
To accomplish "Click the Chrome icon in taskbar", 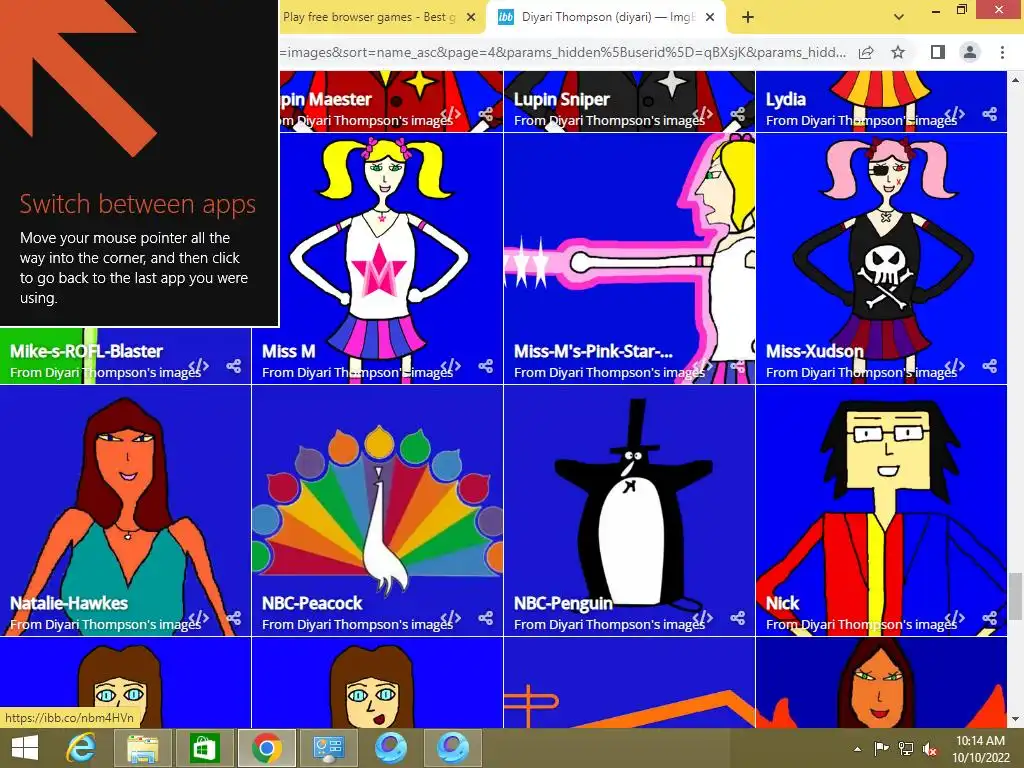I will point(266,748).
